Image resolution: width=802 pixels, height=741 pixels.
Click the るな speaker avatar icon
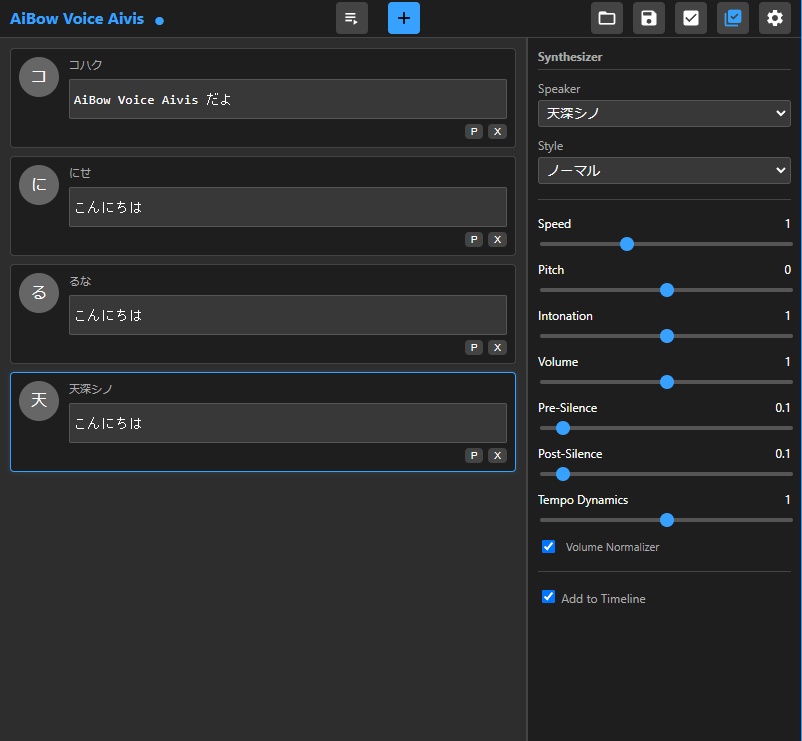(x=37, y=293)
